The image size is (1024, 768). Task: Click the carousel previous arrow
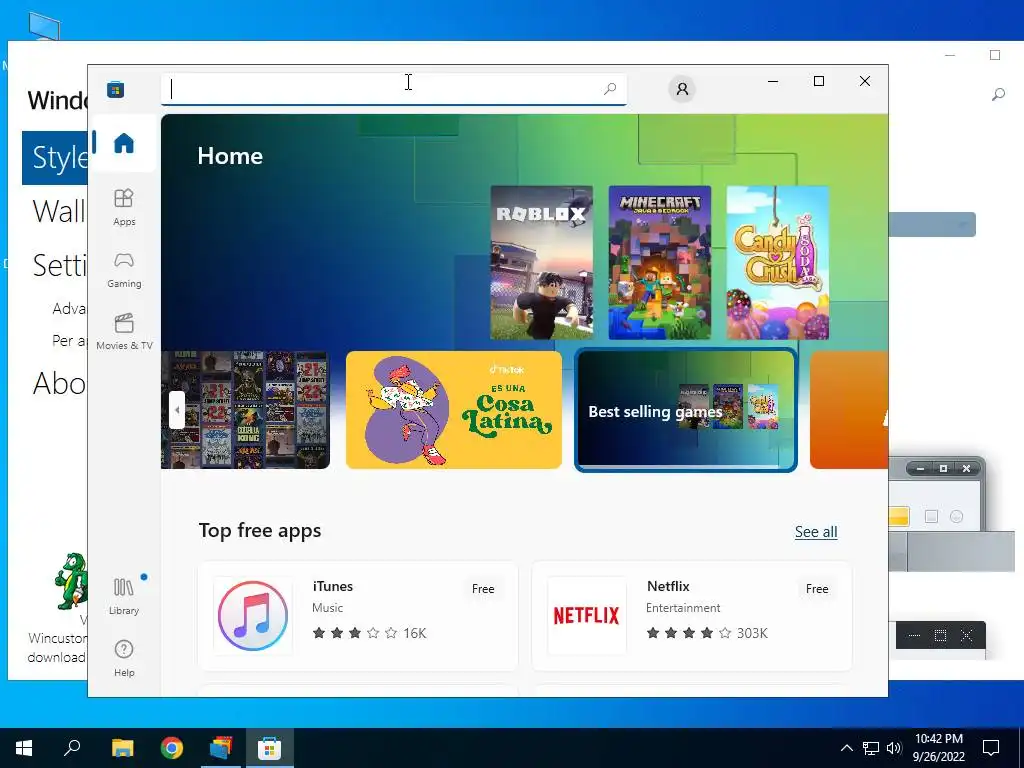[177, 410]
